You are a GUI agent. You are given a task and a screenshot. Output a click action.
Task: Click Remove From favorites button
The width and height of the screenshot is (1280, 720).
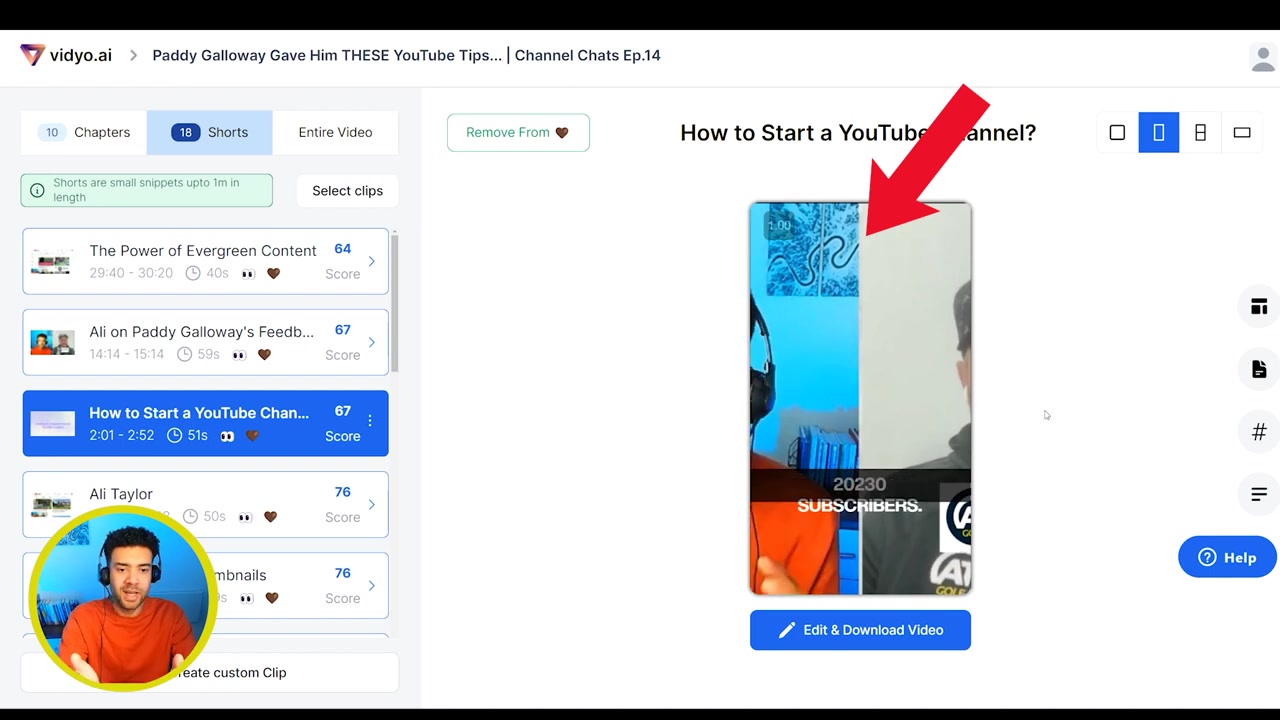pyautogui.click(x=518, y=132)
